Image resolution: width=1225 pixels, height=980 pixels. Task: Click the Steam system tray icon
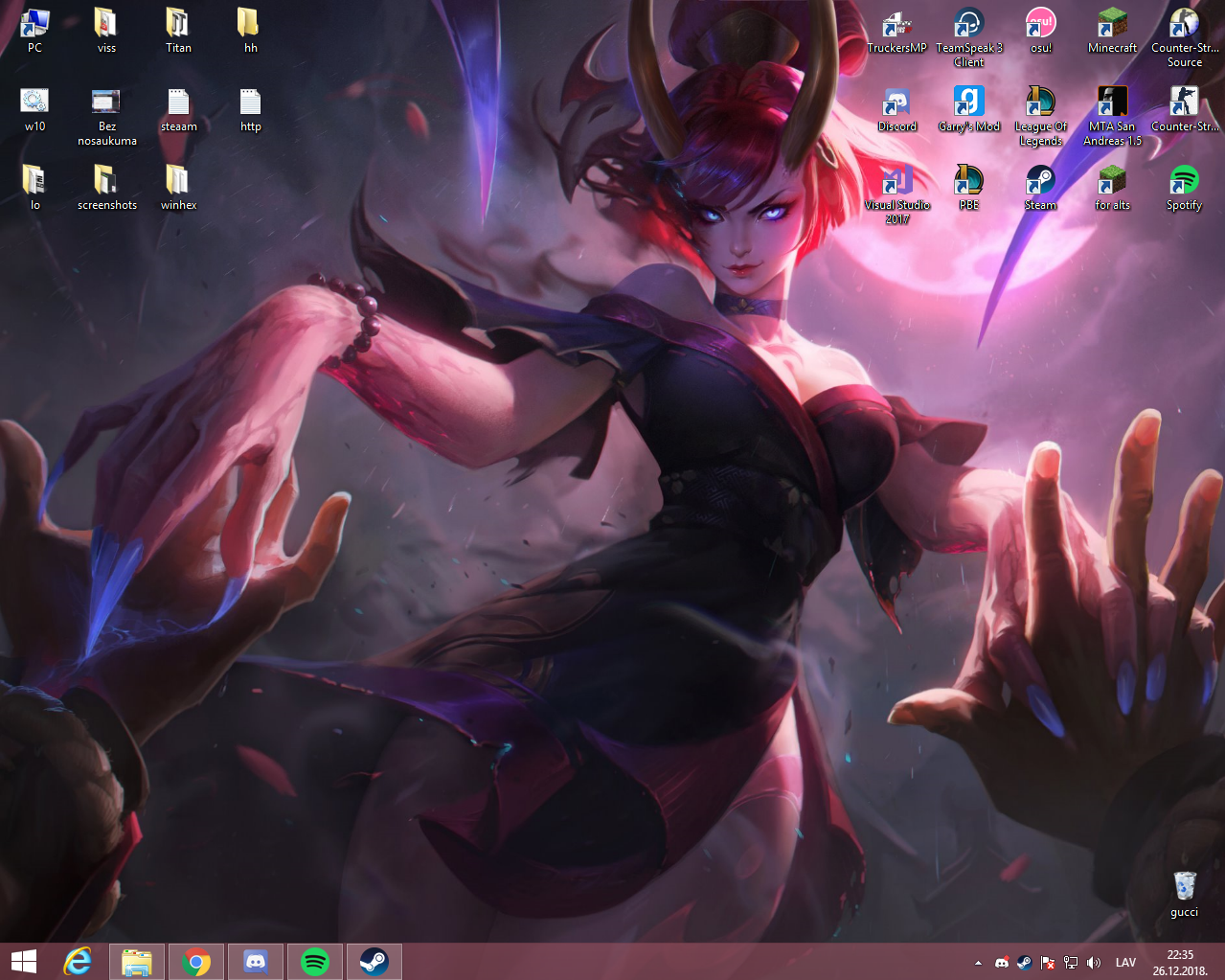pyautogui.click(x=1025, y=963)
